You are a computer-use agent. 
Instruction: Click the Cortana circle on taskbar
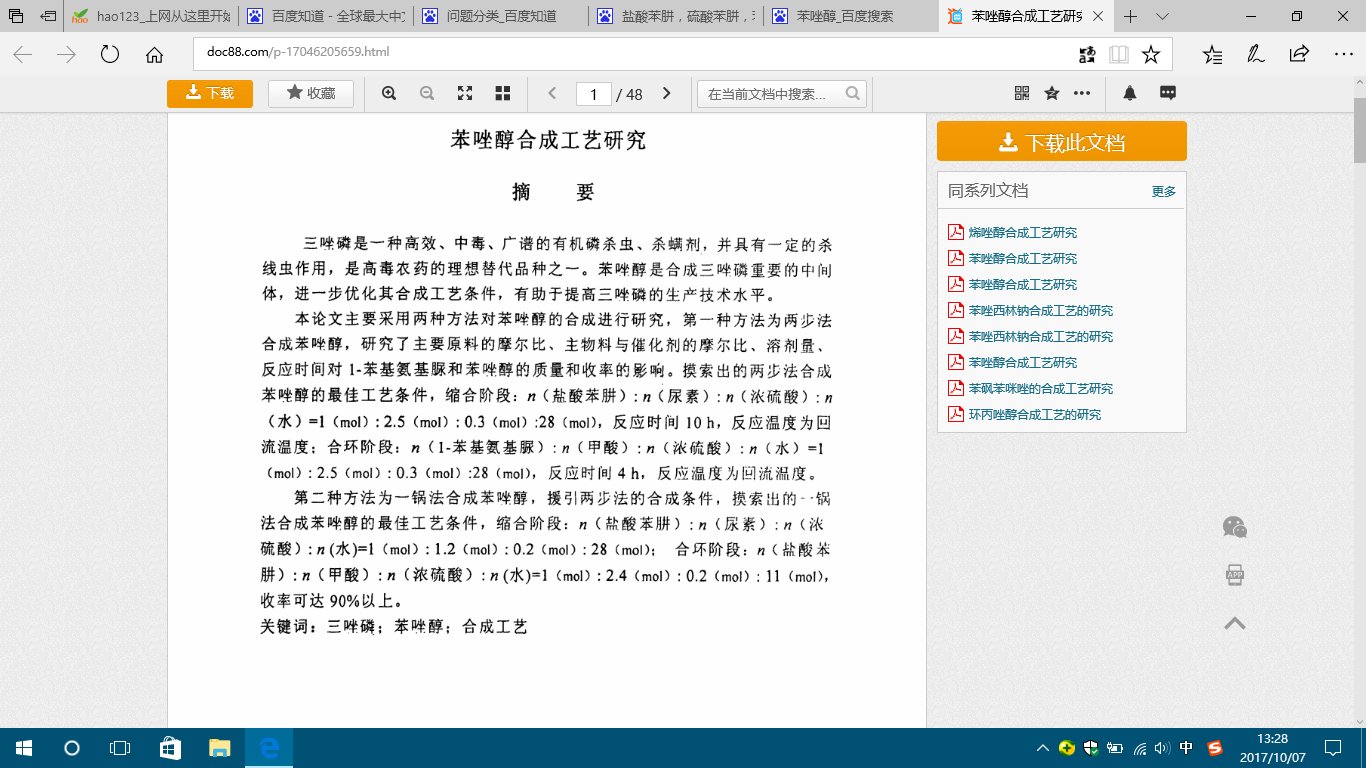click(71, 748)
